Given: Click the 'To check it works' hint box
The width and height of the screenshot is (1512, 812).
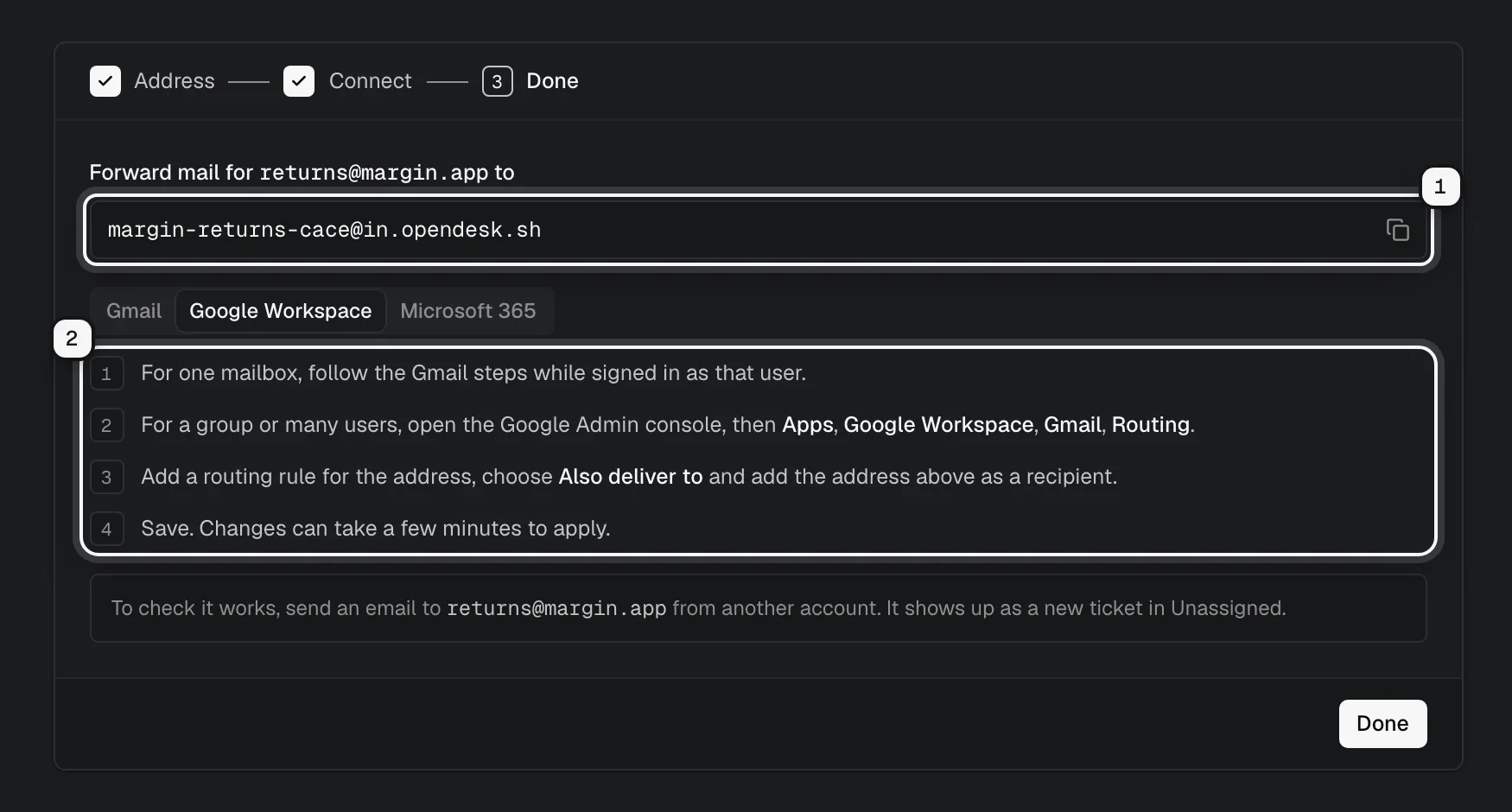Looking at the screenshot, I should pos(759,608).
